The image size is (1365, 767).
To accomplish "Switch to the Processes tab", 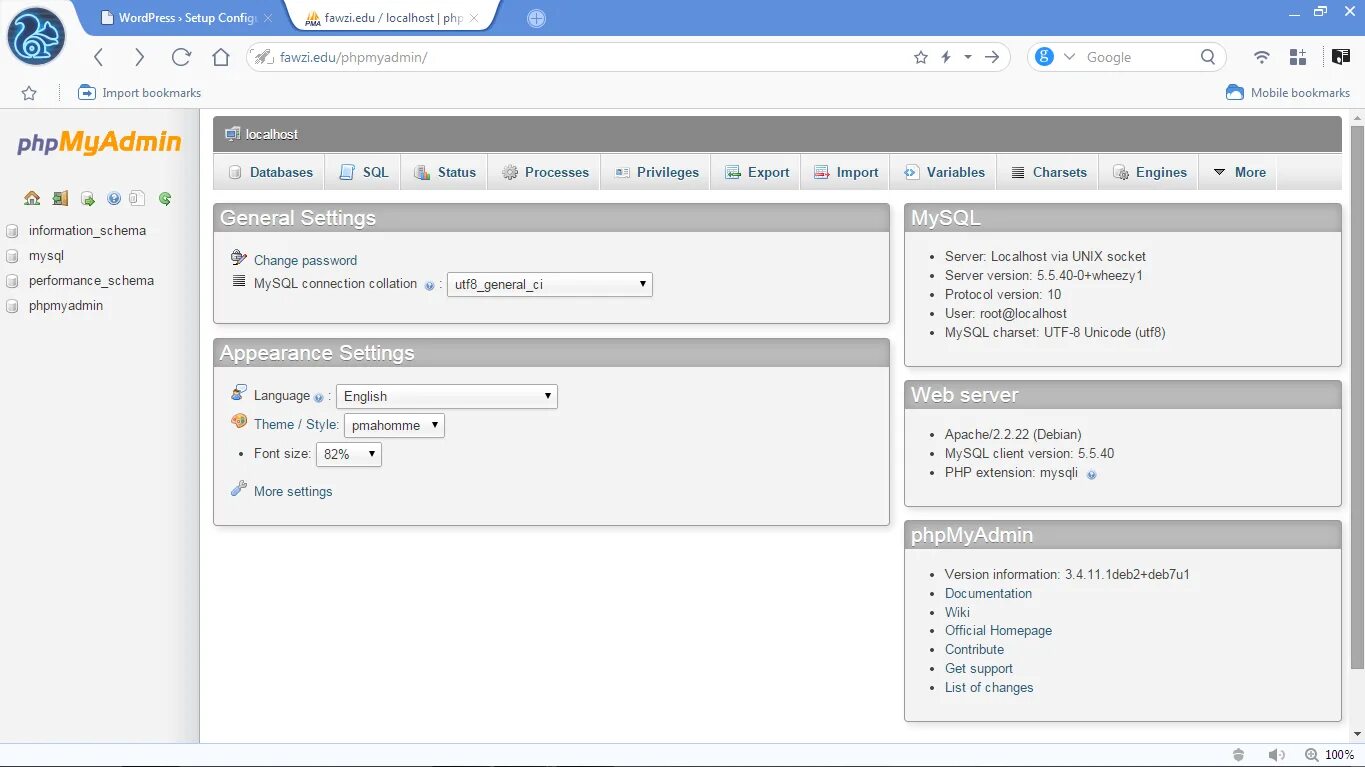I will tap(545, 172).
